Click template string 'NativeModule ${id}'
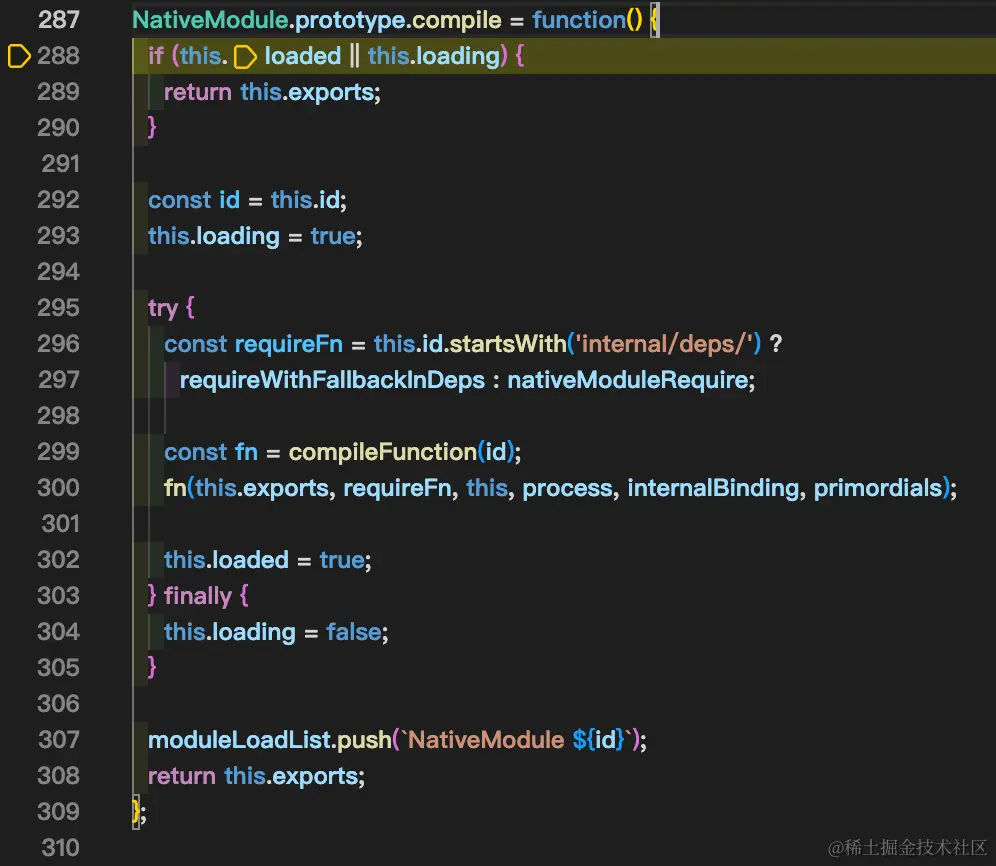This screenshot has width=996, height=866. click(516, 740)
